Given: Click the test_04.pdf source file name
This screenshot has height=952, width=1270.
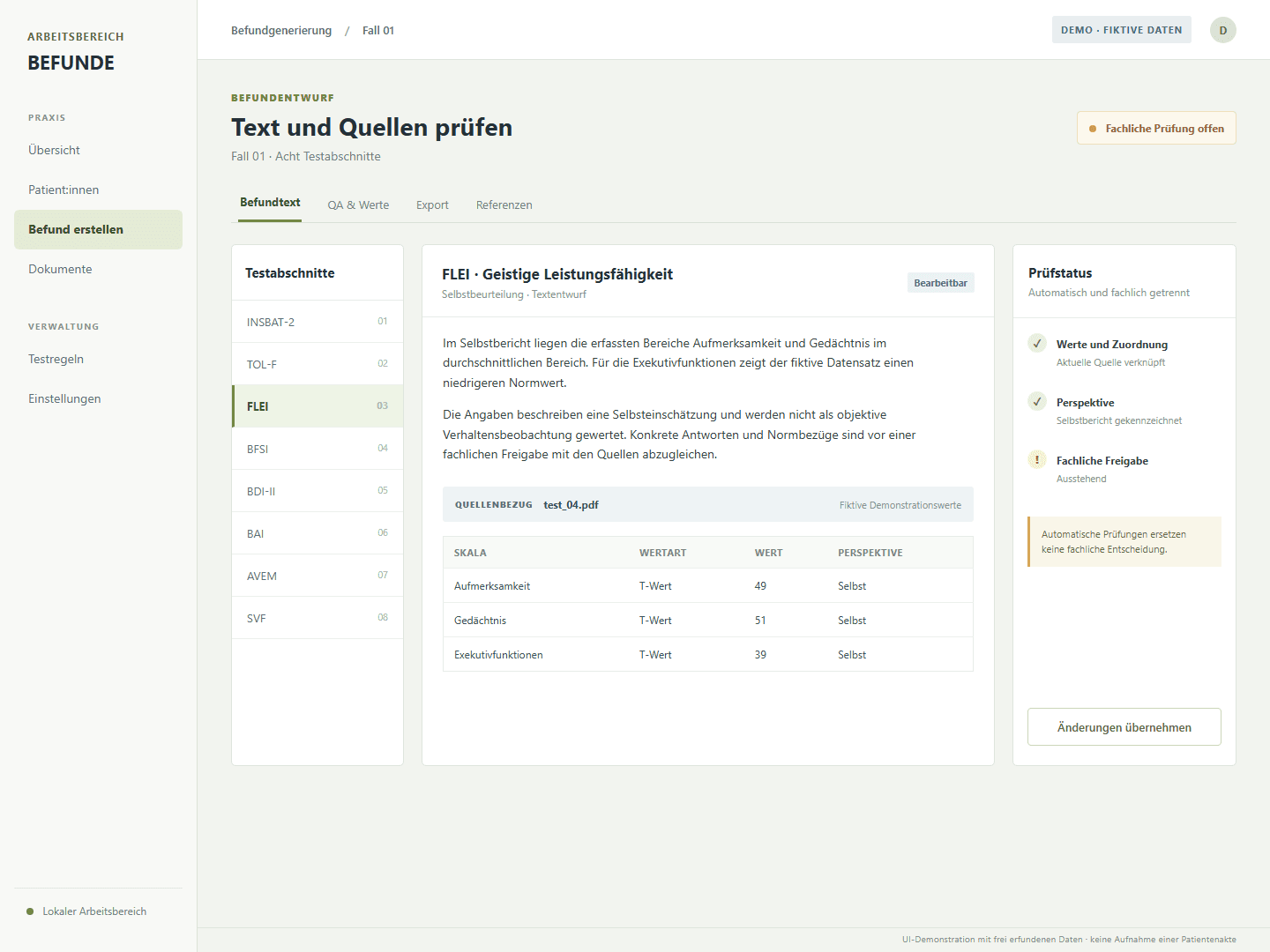Looking at the screenshot, I should (571, 505).
